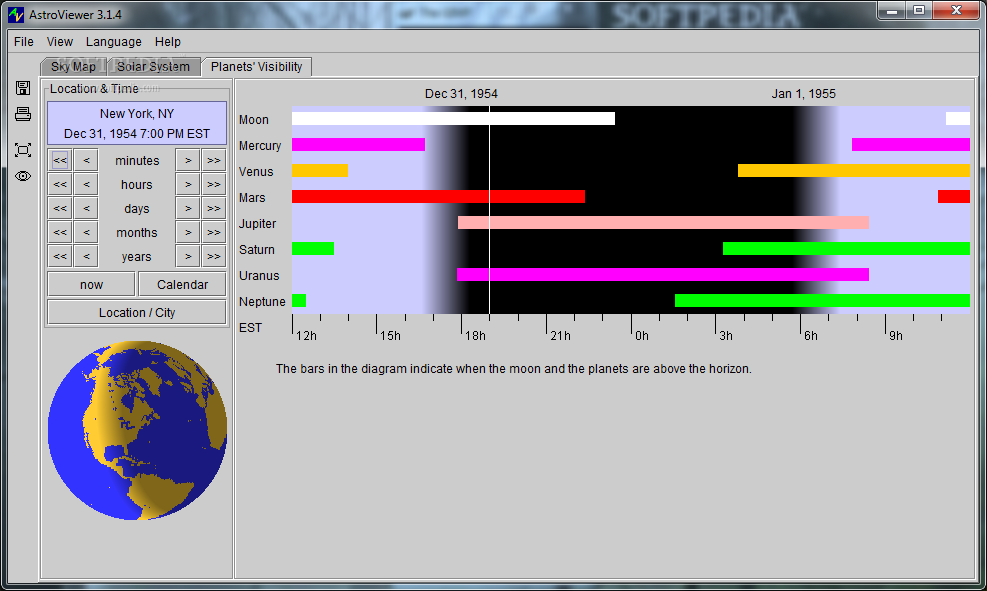
Task: Maximize the AstroViewer window
Action: (919, 10)
